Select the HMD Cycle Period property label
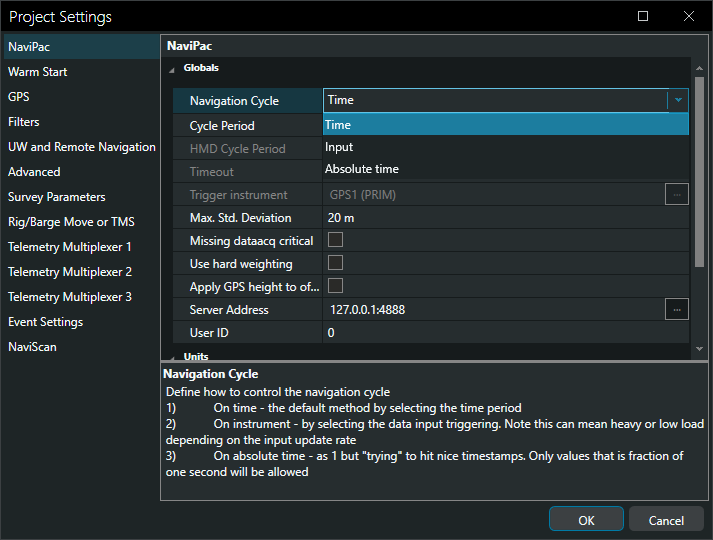 click(248, 149)
